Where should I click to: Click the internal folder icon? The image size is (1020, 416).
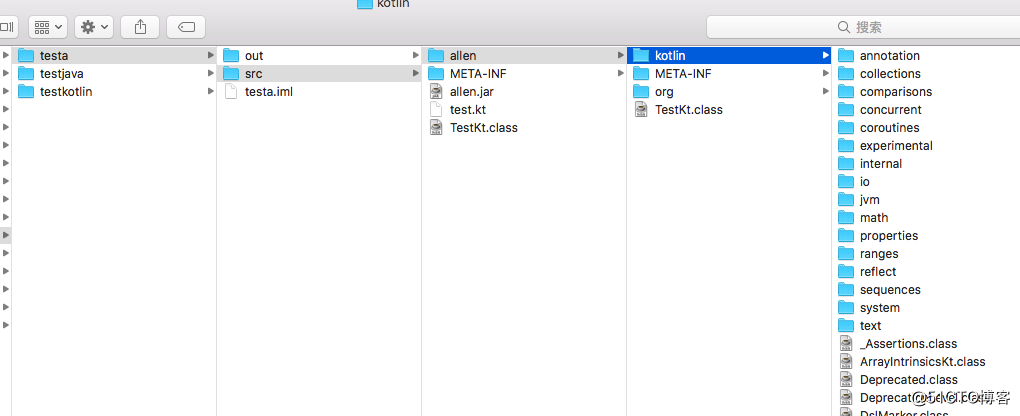pyautogui.click(x=846, y=163)
